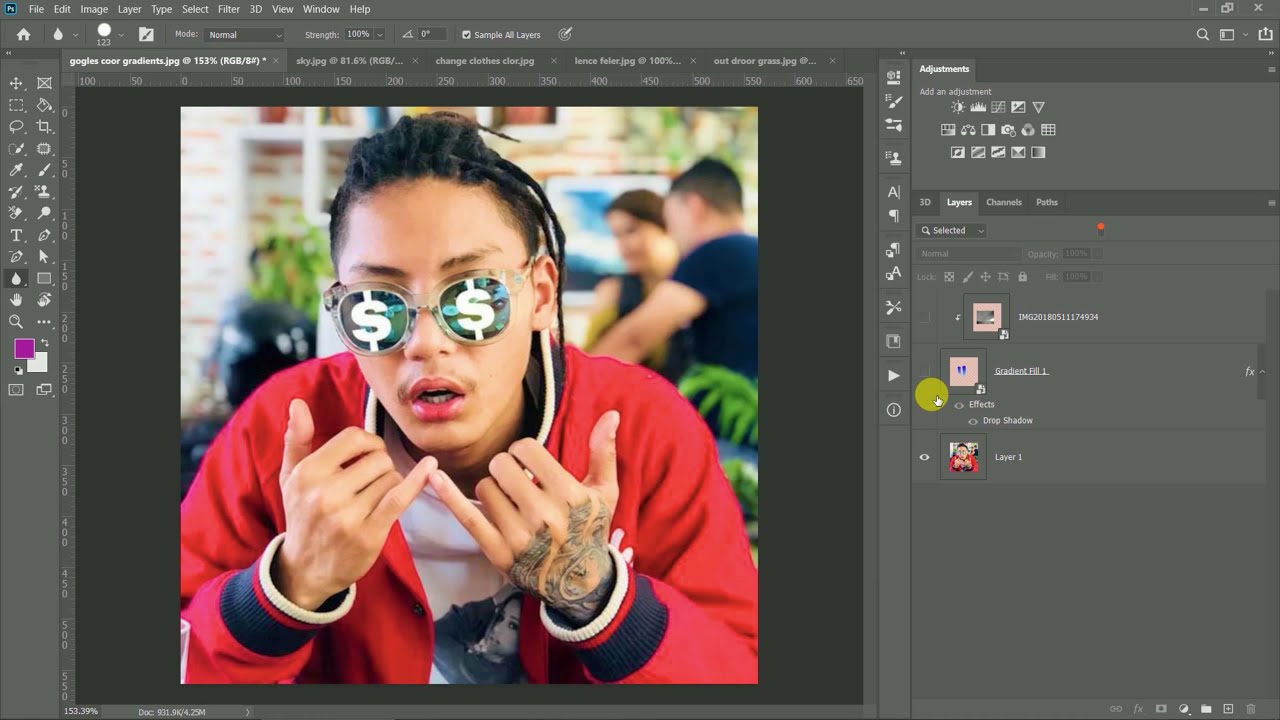Screen dimensions: 1280x720
Task: Open the Strength percentage dropdown
Action: (379, 35)
